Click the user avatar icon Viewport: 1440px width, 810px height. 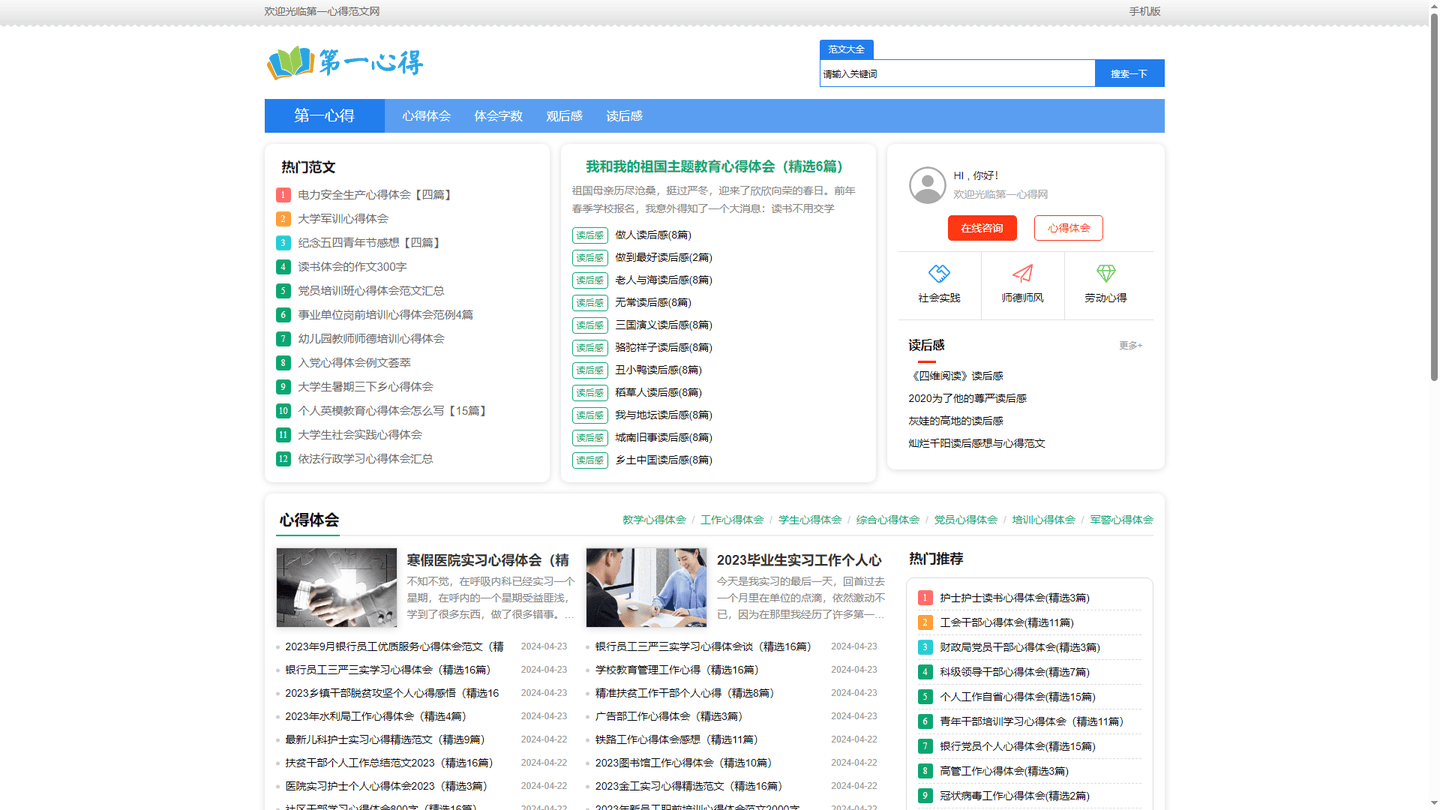point(927,185)
